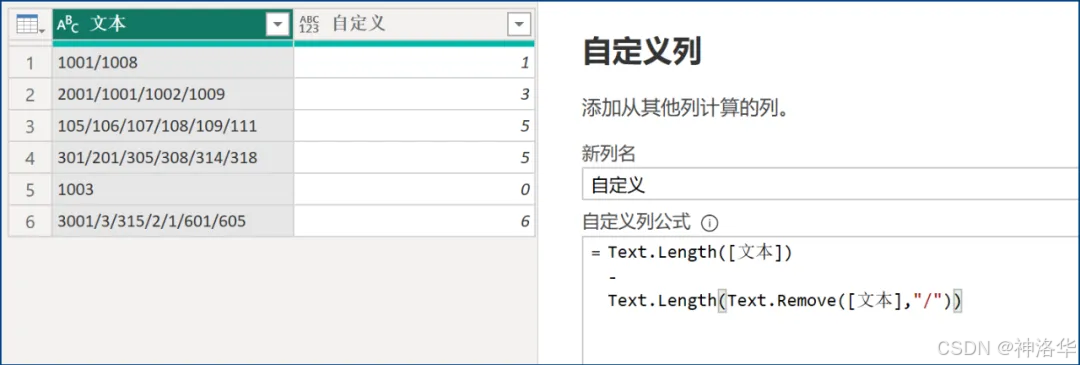This screenshot has width=1080, height=365.
Task: Click the 自定义列公式 label
Action: [636, 222]
